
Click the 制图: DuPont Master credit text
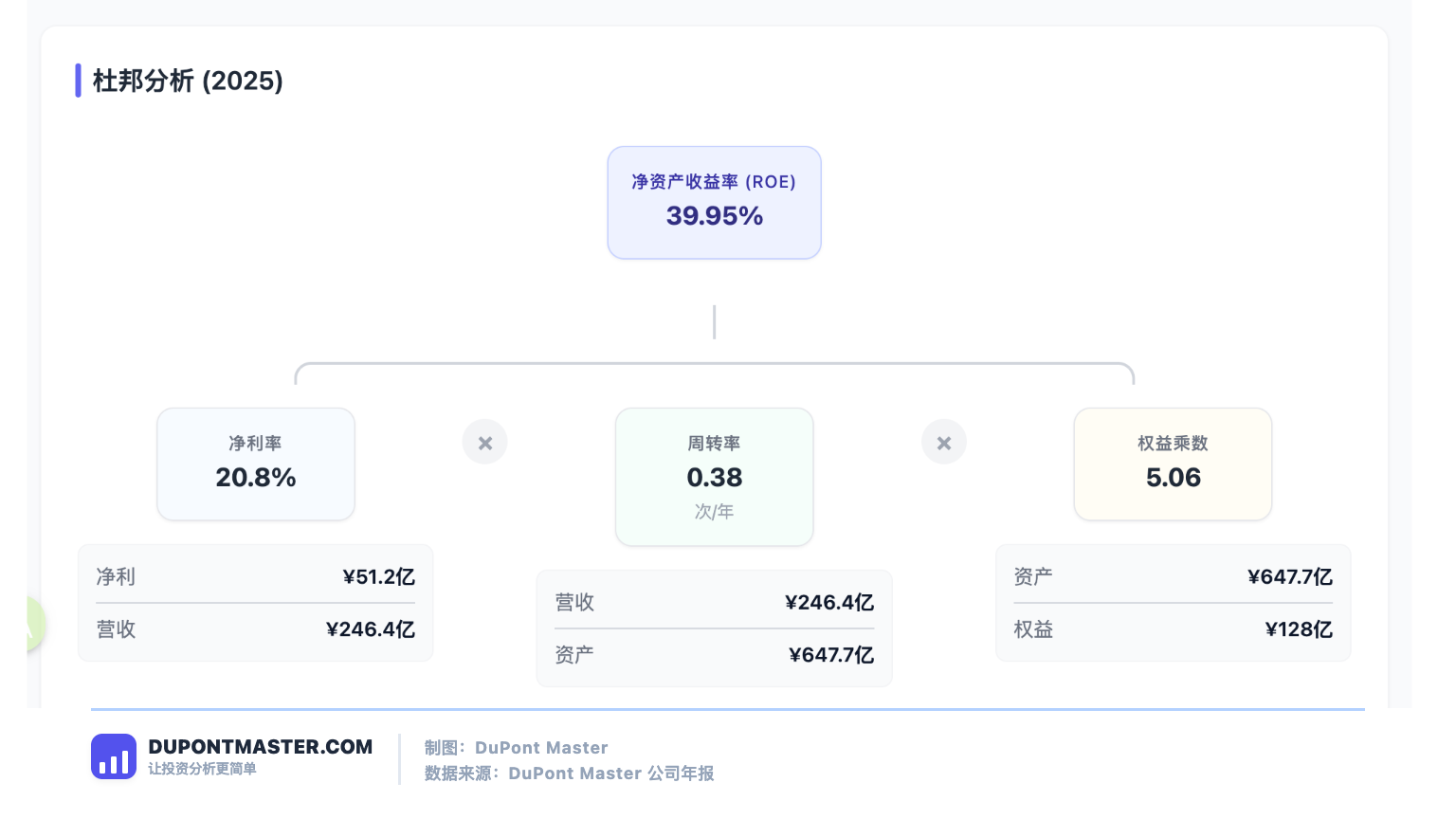coord(517,748)
